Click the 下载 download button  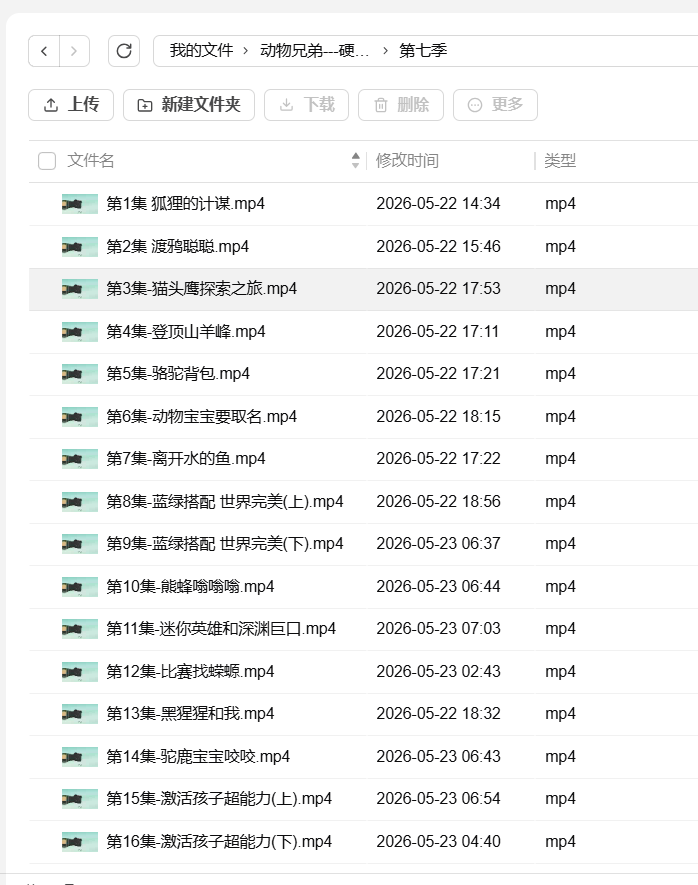pos(306,104)
